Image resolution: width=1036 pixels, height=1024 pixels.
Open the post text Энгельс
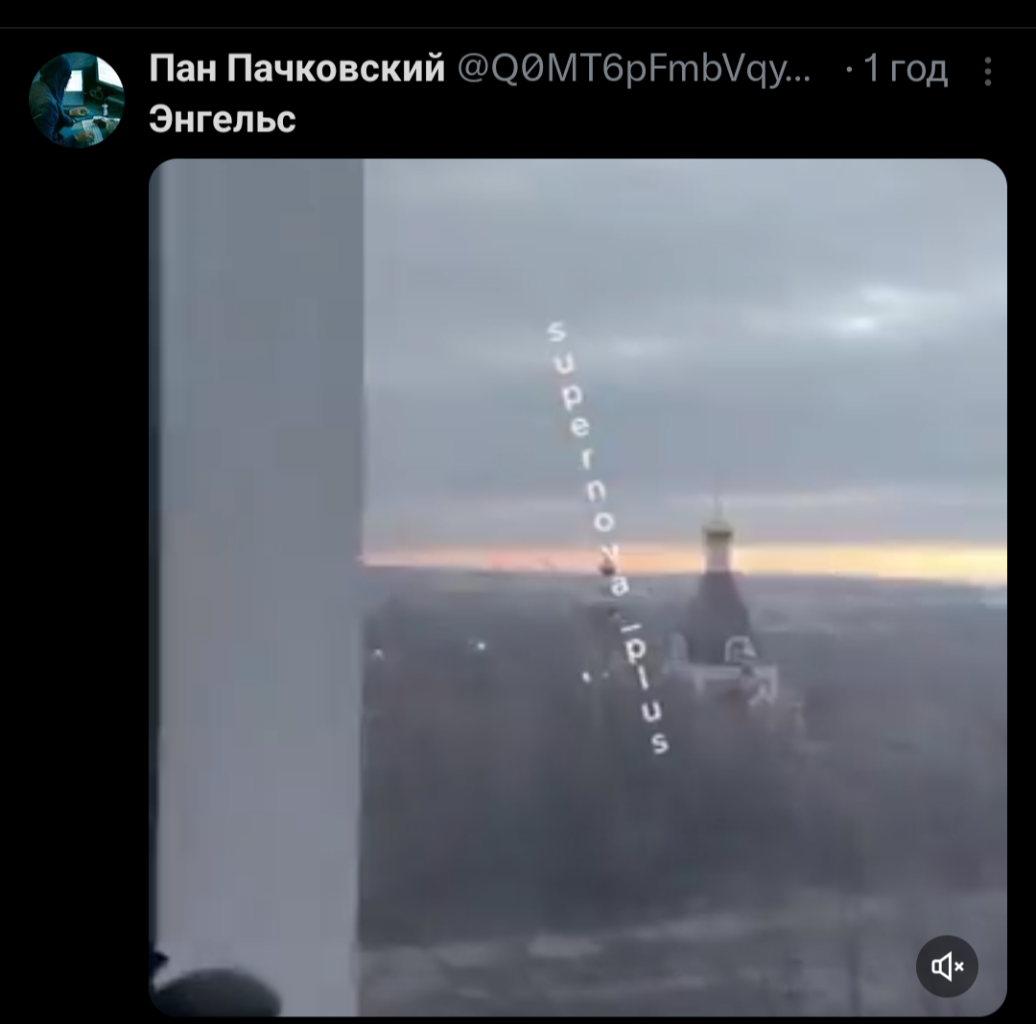222,120
